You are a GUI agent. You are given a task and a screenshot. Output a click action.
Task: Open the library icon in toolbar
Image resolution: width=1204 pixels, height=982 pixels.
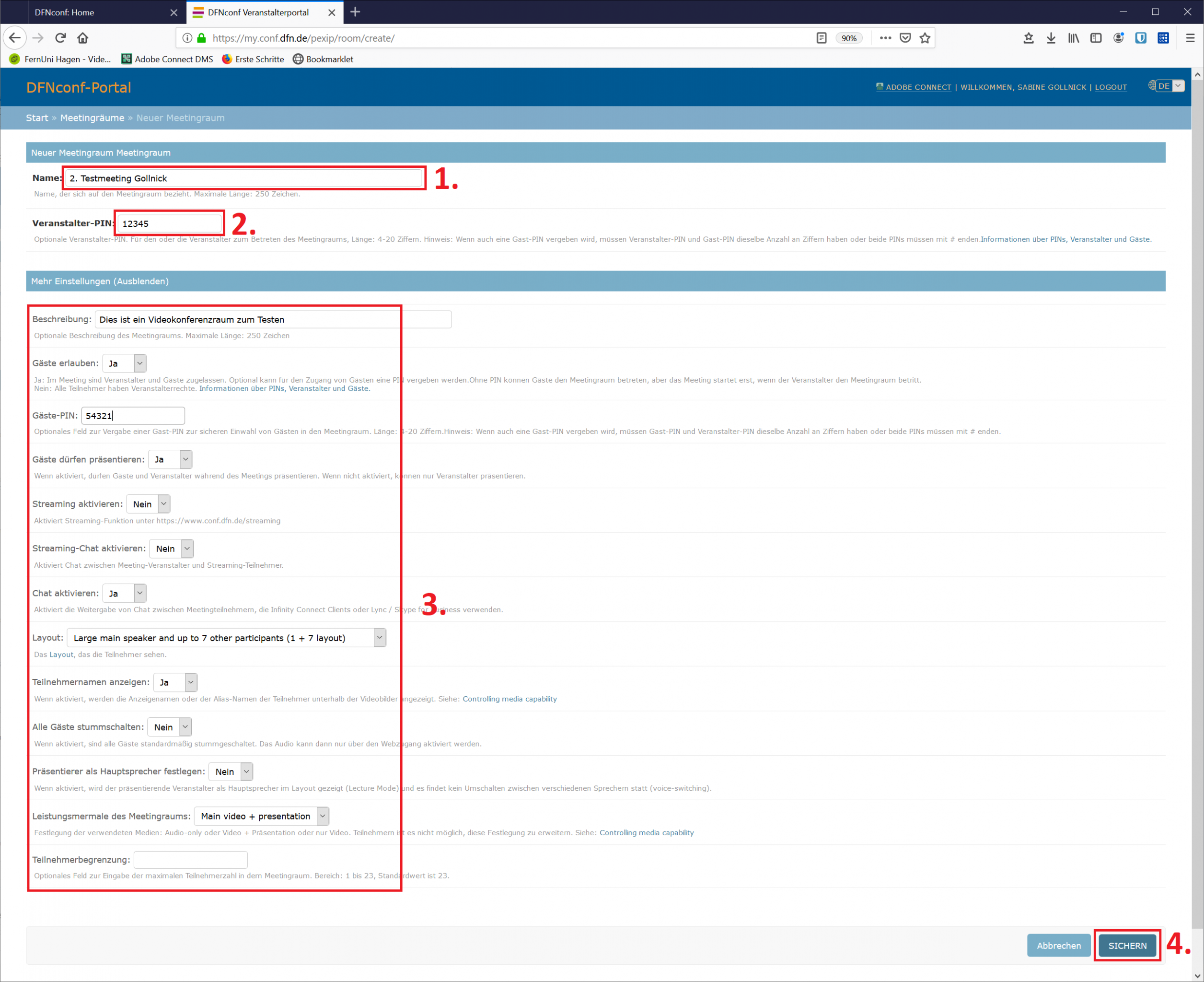click(1073, 38)
